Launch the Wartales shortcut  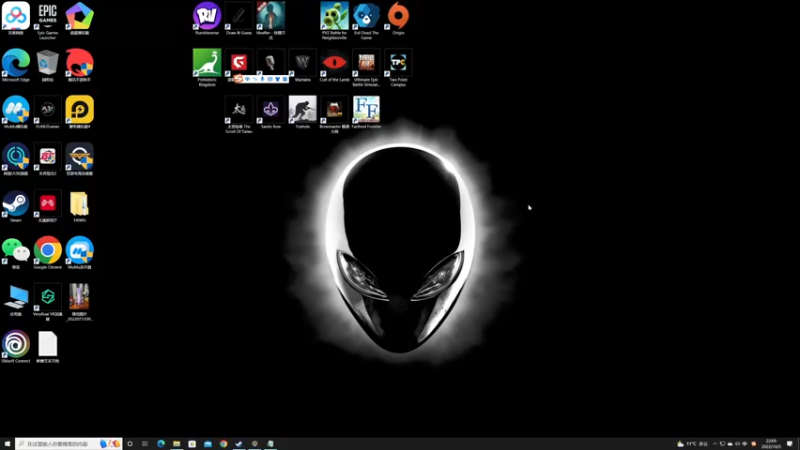pos(303,65)
